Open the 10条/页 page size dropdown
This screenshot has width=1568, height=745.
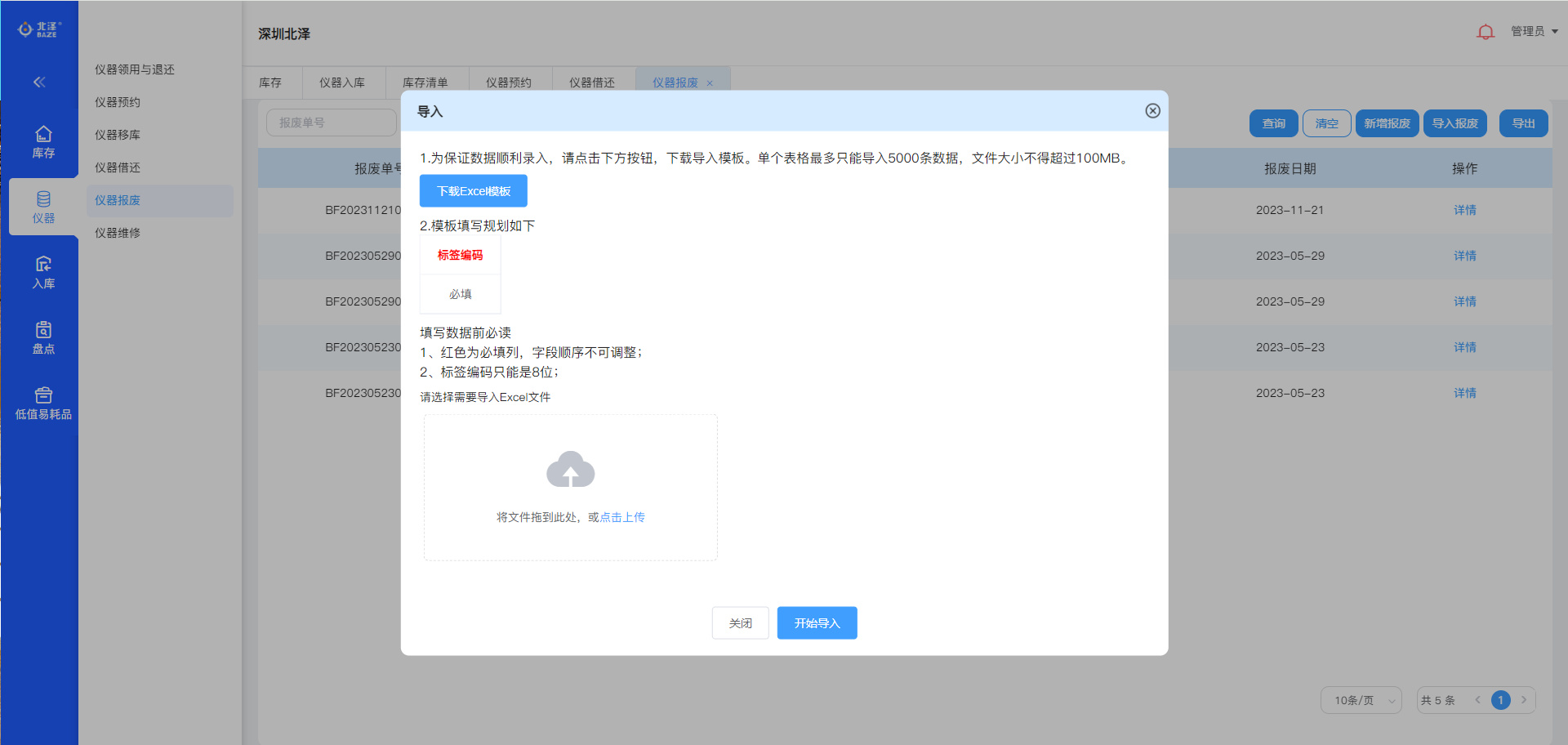1361,700
